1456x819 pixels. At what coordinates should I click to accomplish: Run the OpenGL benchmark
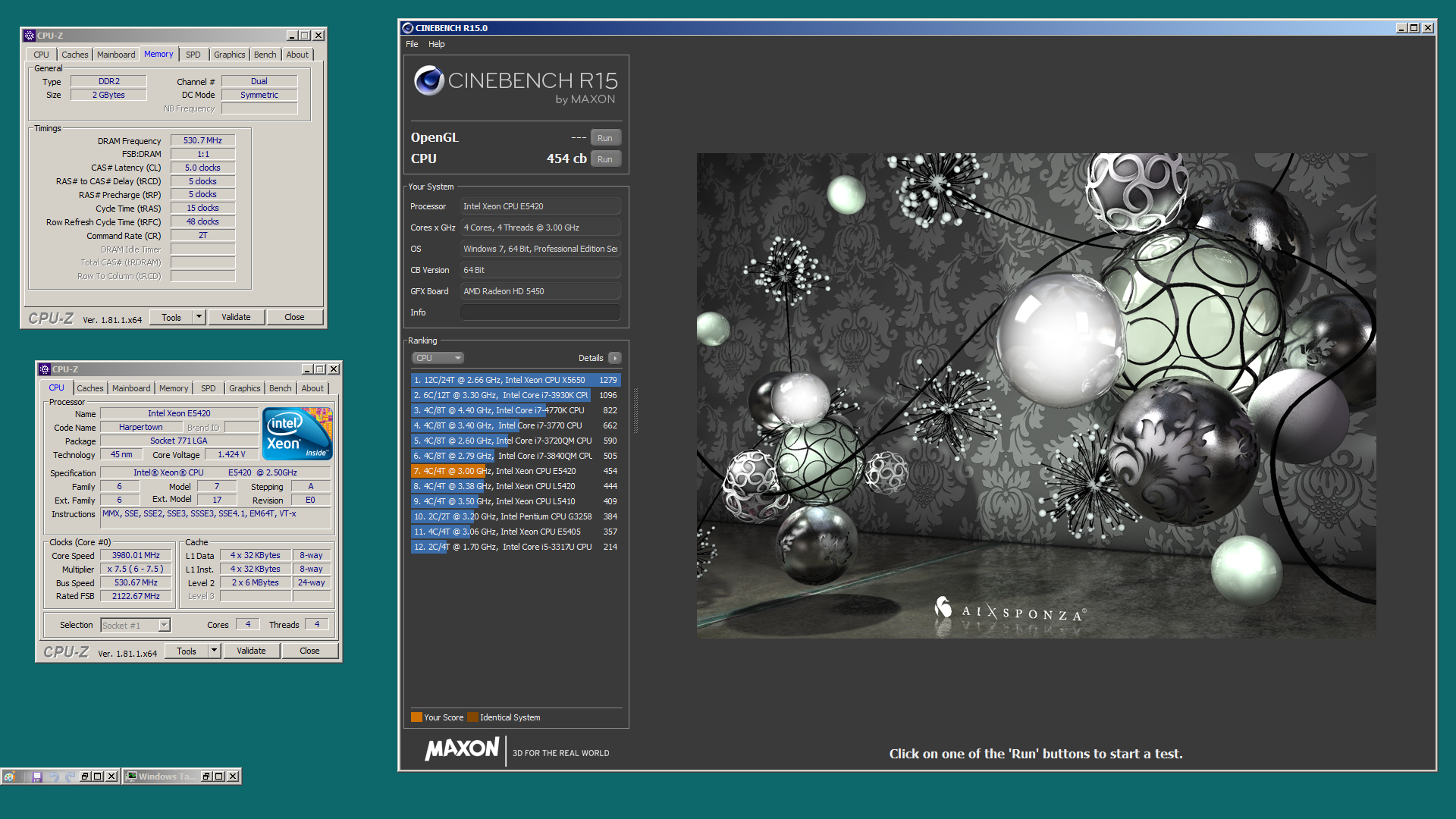pyautogui.click(x=605, y=138)
